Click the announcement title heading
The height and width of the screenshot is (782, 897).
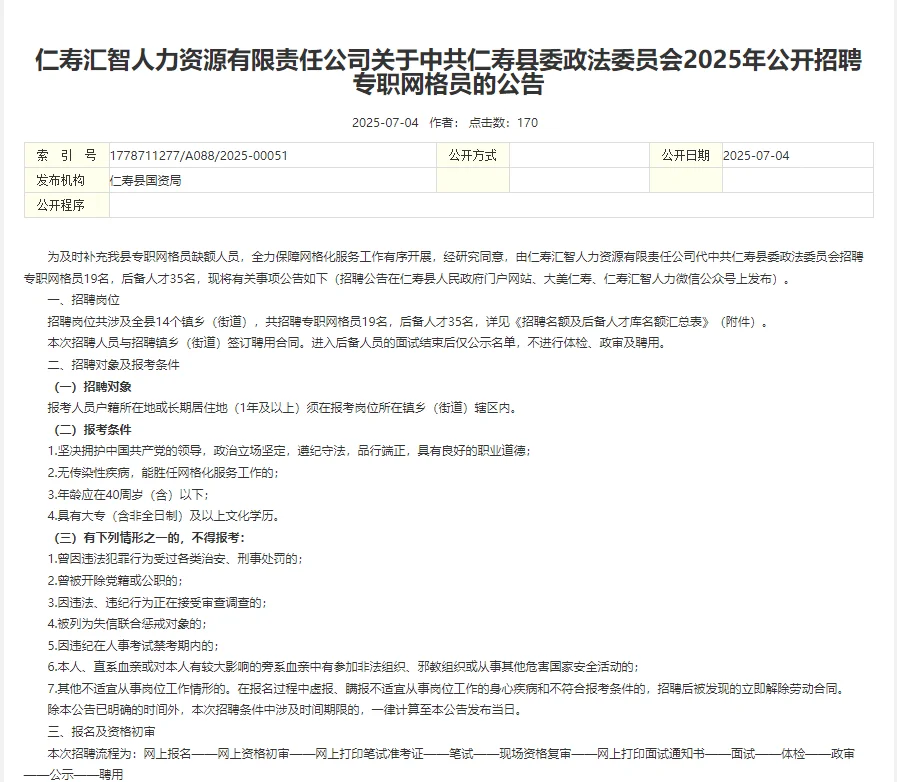448,72
